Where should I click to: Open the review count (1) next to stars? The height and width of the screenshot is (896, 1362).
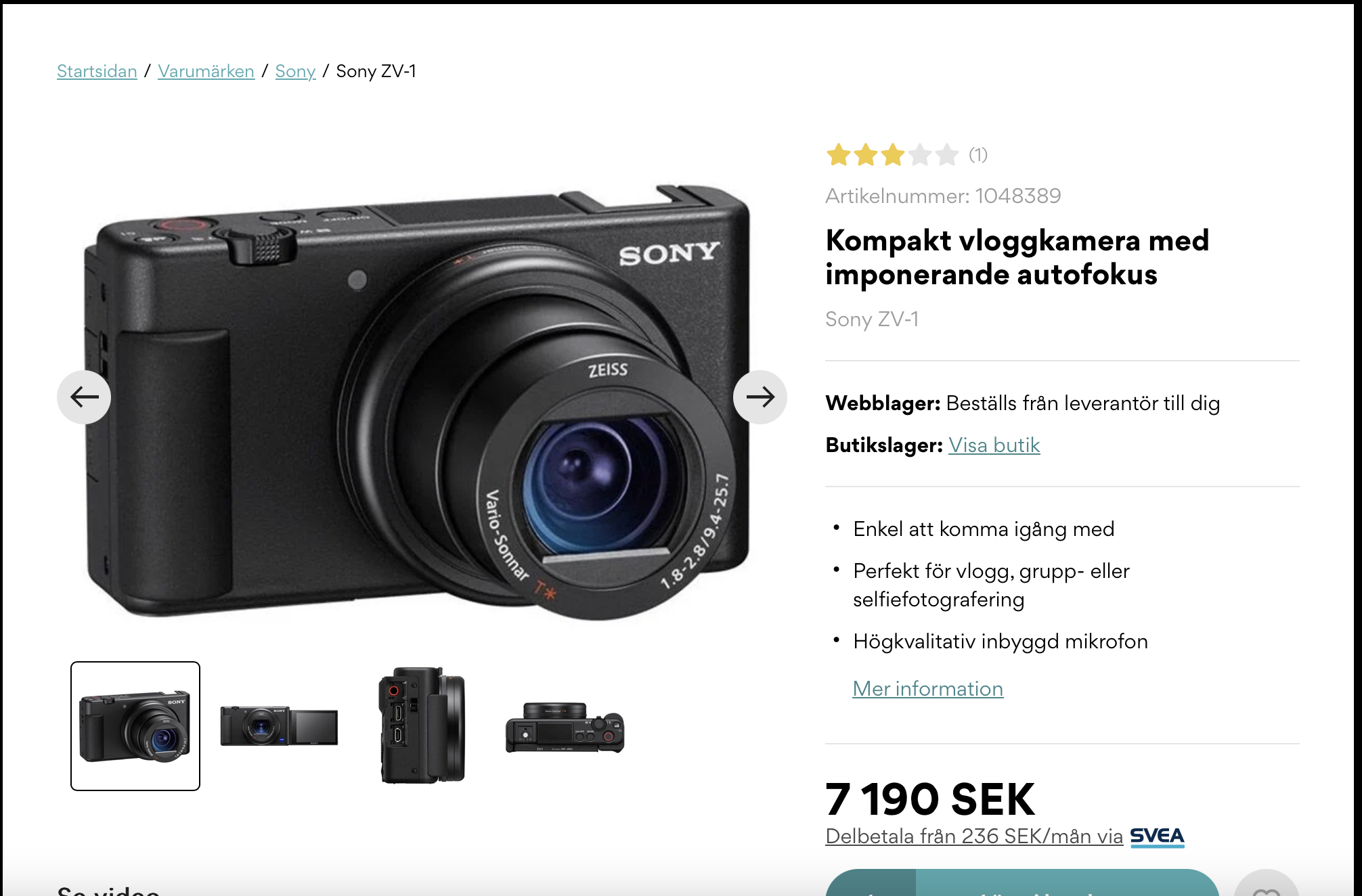pyautogui.click(x=978, y=155)
